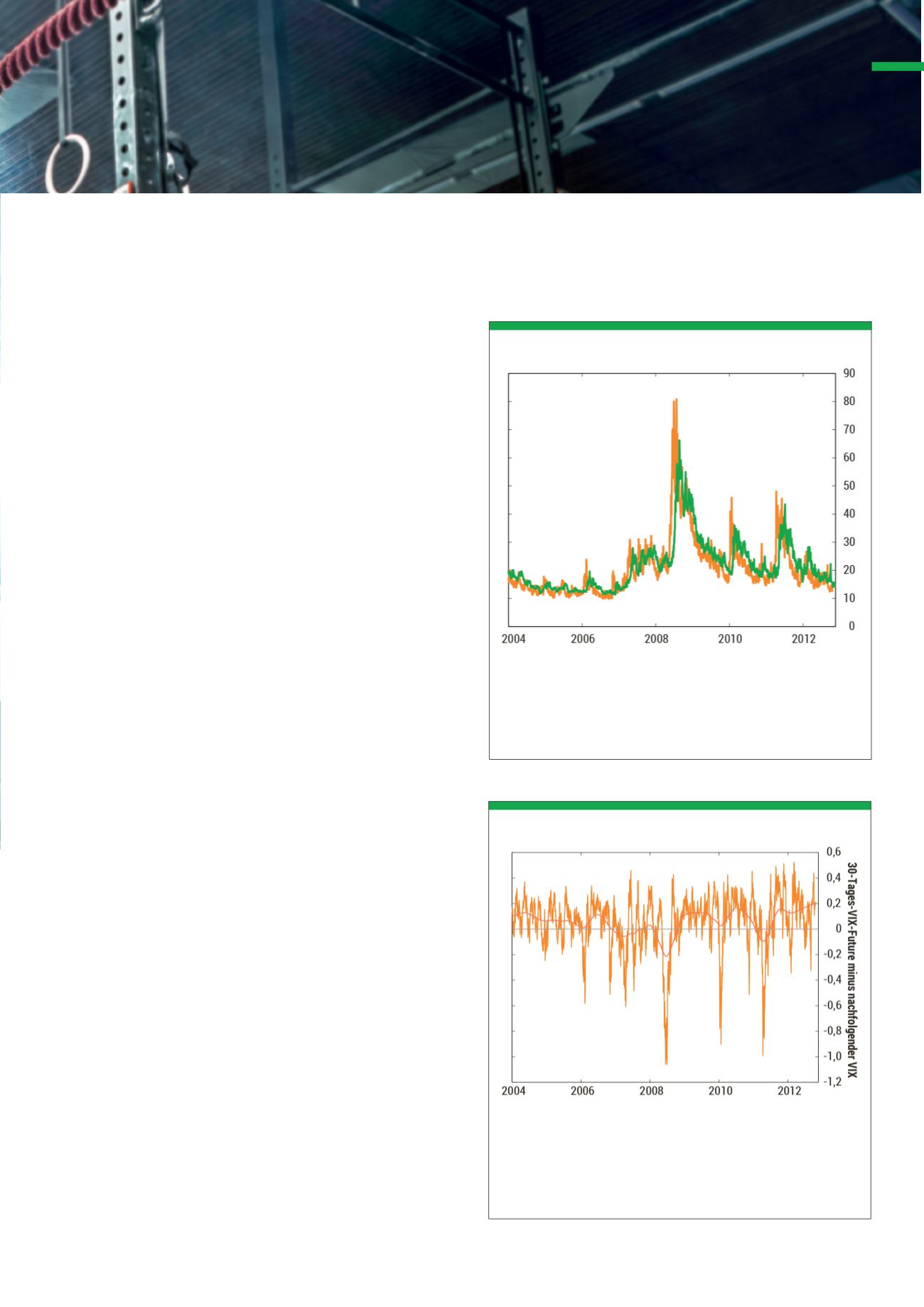
Task: Click the 90 axis value
Action: [849, 373]
